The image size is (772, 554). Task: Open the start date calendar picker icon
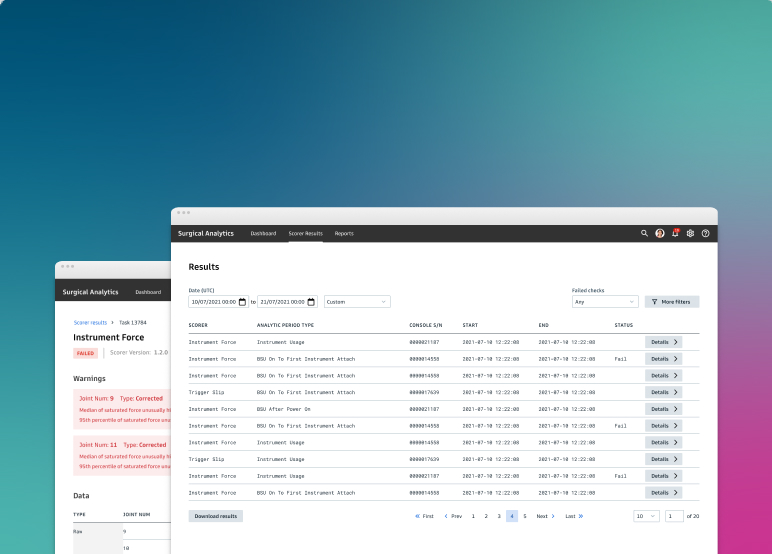[242, 302]
